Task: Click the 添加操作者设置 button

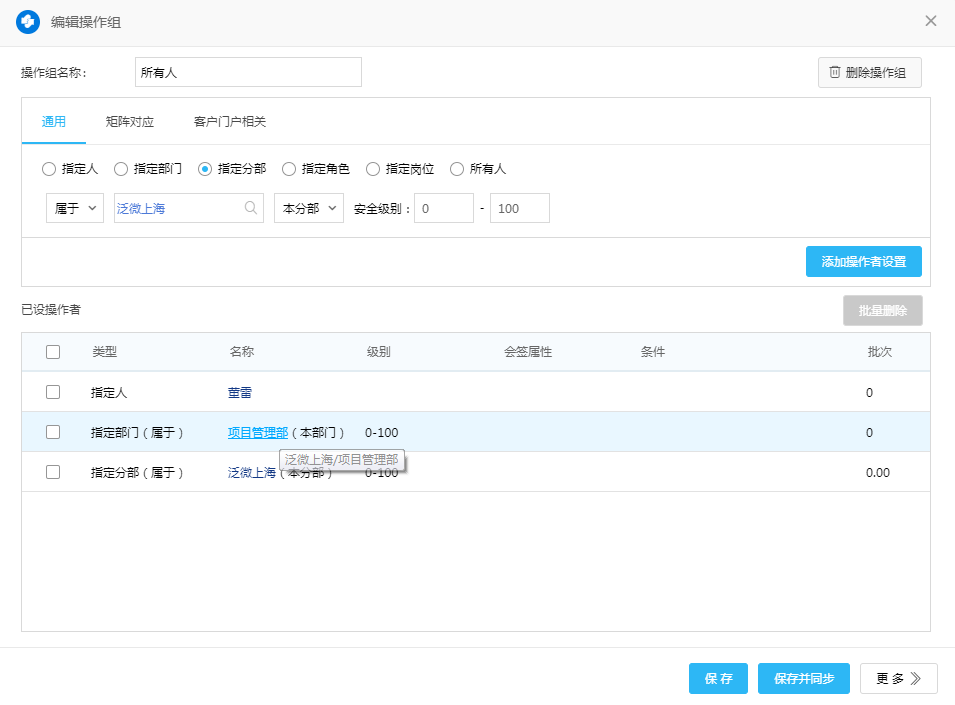Action: (863, 261)
